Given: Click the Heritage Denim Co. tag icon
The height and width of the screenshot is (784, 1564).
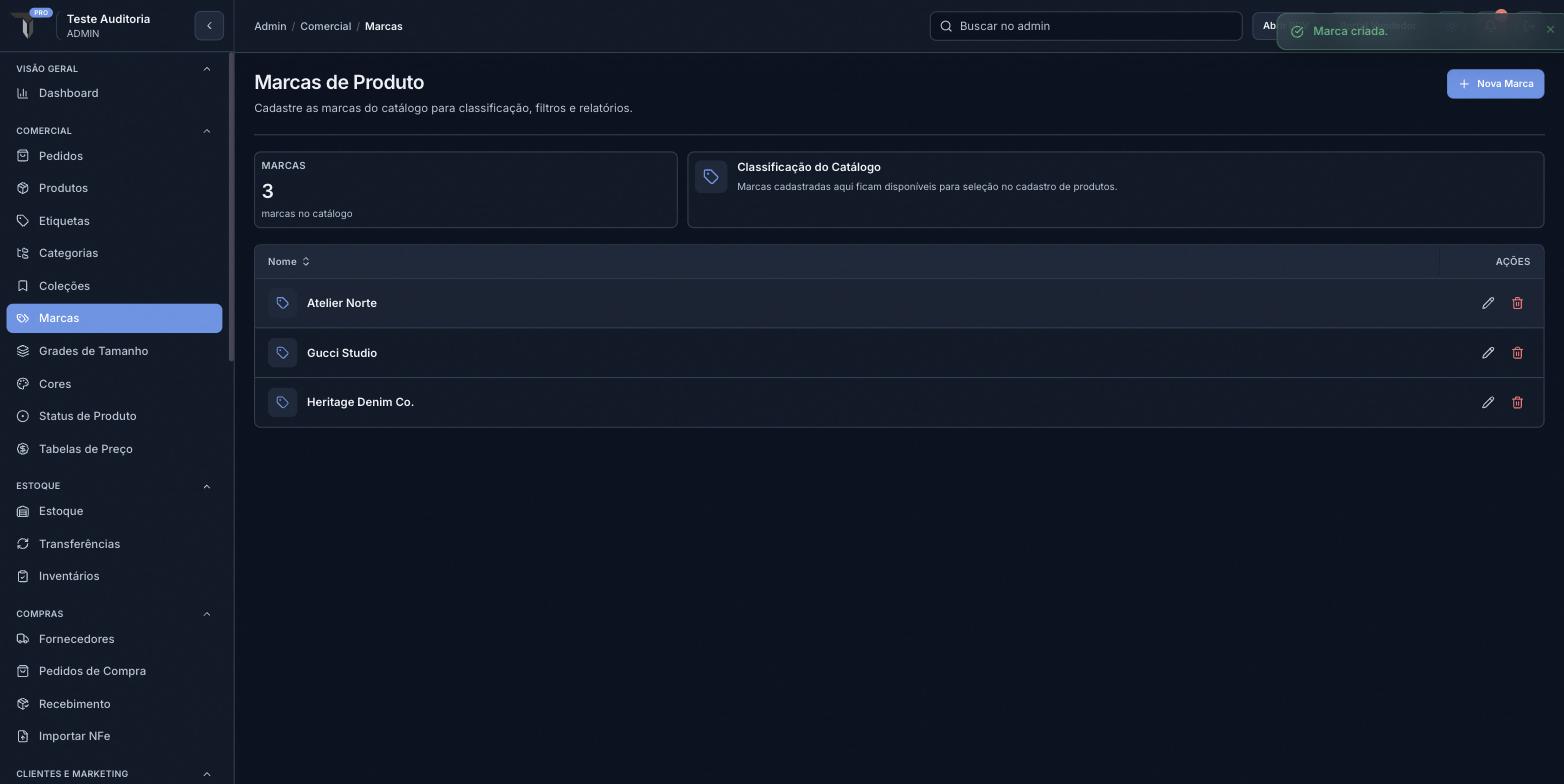Looking at the screenshot, I should pyautogui.click(x=283, y=402).
